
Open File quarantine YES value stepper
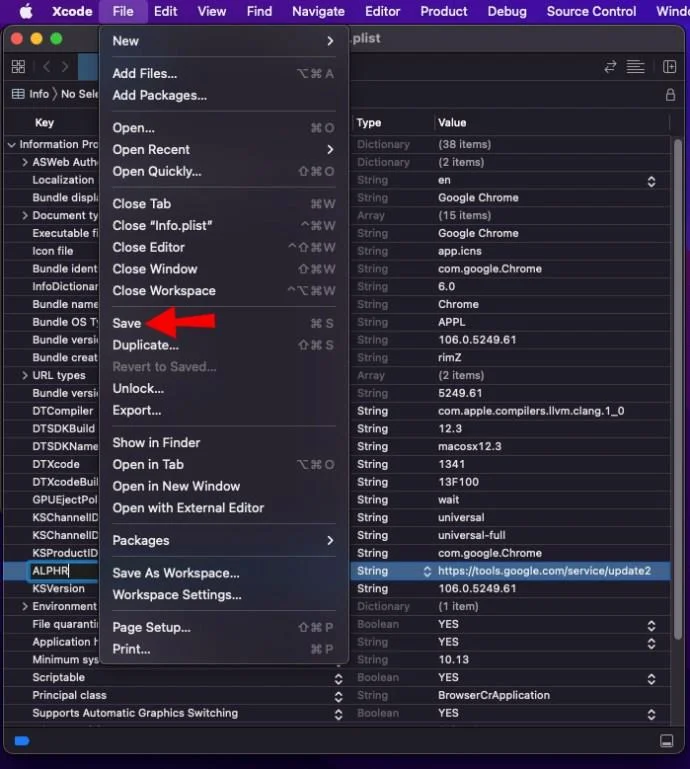tap(651, 625)
